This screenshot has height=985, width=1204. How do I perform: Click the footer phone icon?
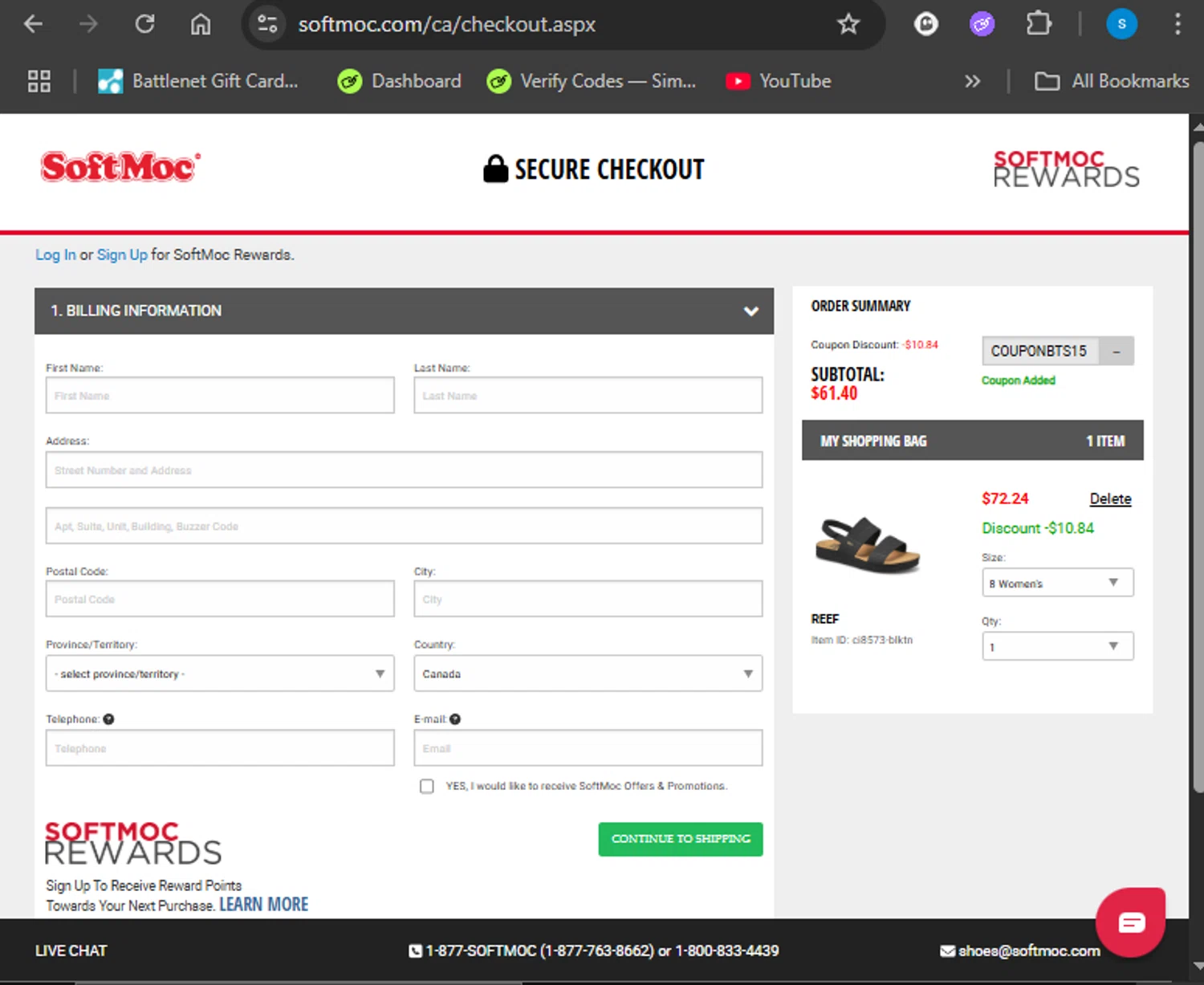click(415, 951)
